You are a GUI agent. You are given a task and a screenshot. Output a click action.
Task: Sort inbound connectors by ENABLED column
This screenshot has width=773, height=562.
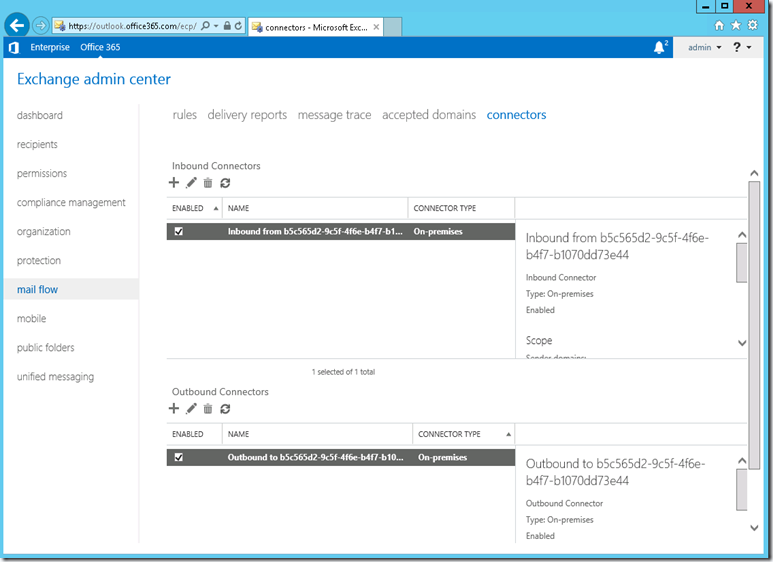194,208
